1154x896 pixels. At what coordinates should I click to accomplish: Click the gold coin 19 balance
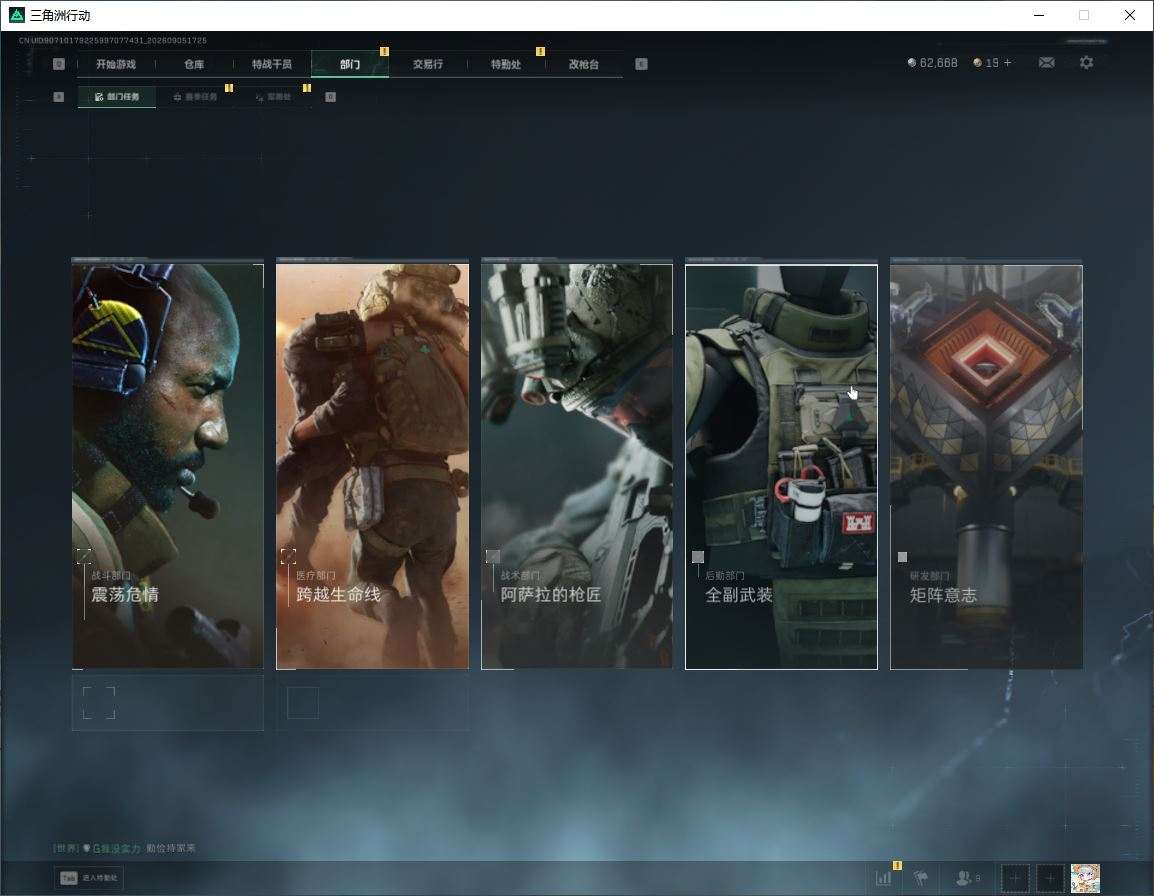click(x=986, y=63)
